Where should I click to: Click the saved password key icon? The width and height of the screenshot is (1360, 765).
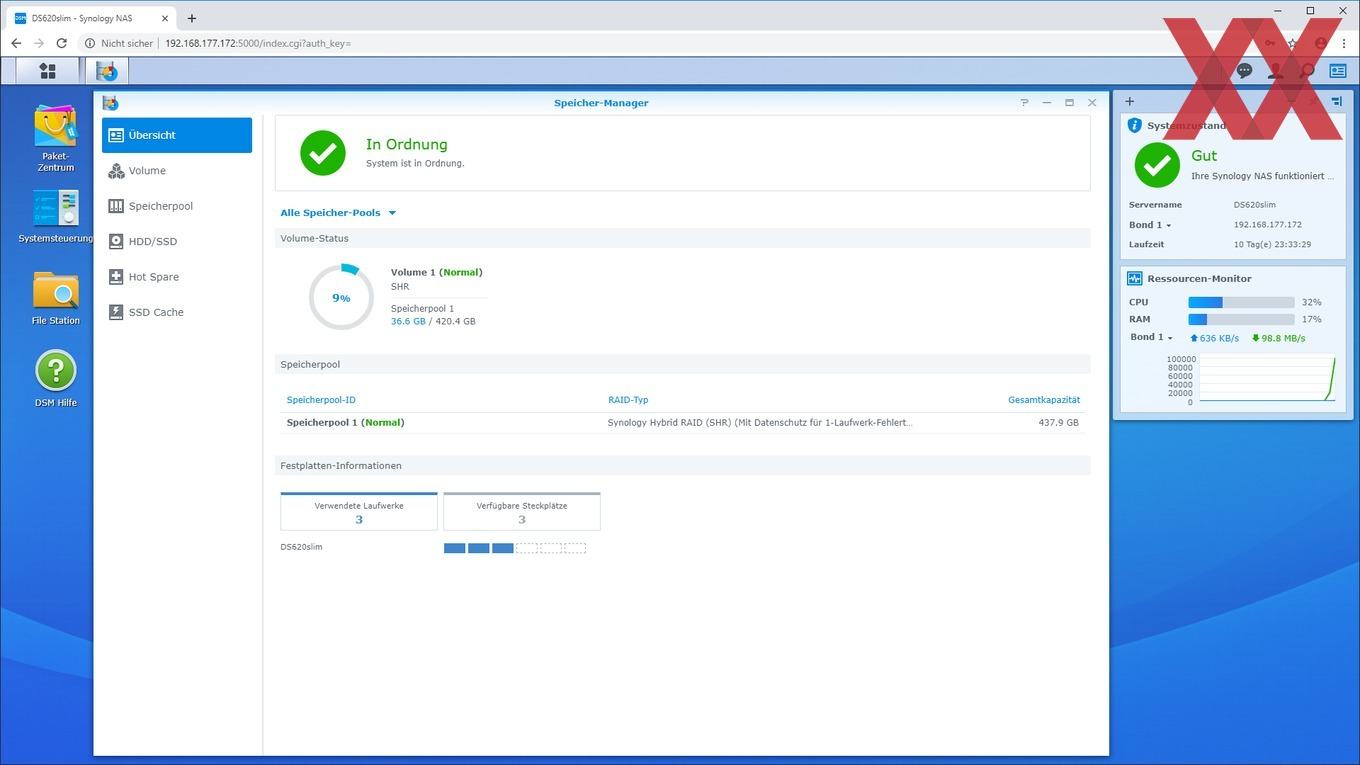tap(1270, 43)
